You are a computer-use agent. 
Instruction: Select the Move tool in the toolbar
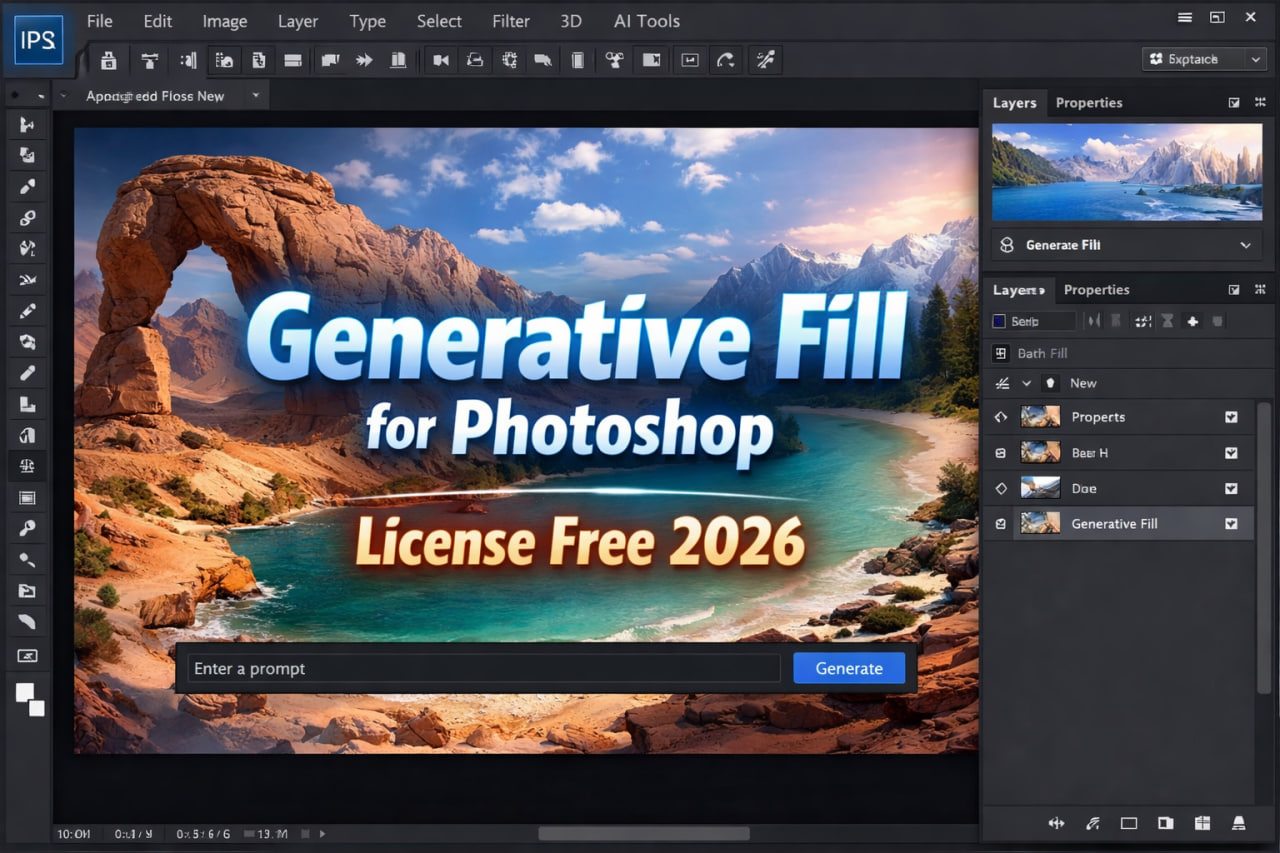click(x=27, y=124)
